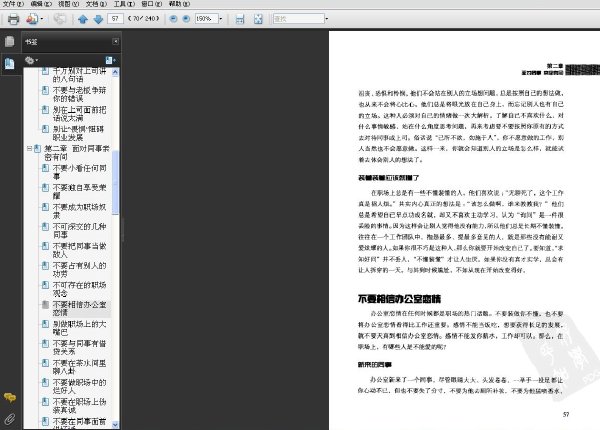Click bookmark icon beside 别做职场上的大嘴巴
The width and height of the screenshot is (600, 430).
[45, 324]
